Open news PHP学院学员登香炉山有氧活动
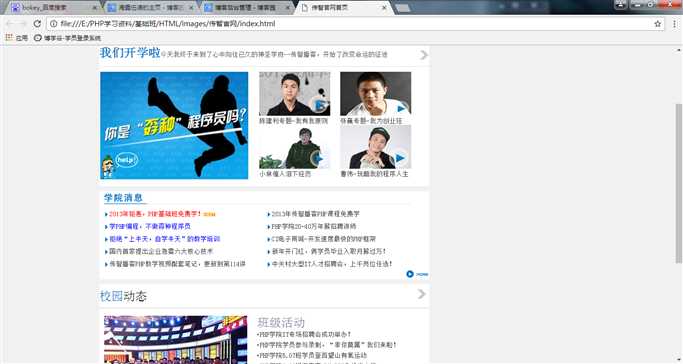This screenshot has height=364, width=683. (x=312, y=356)
